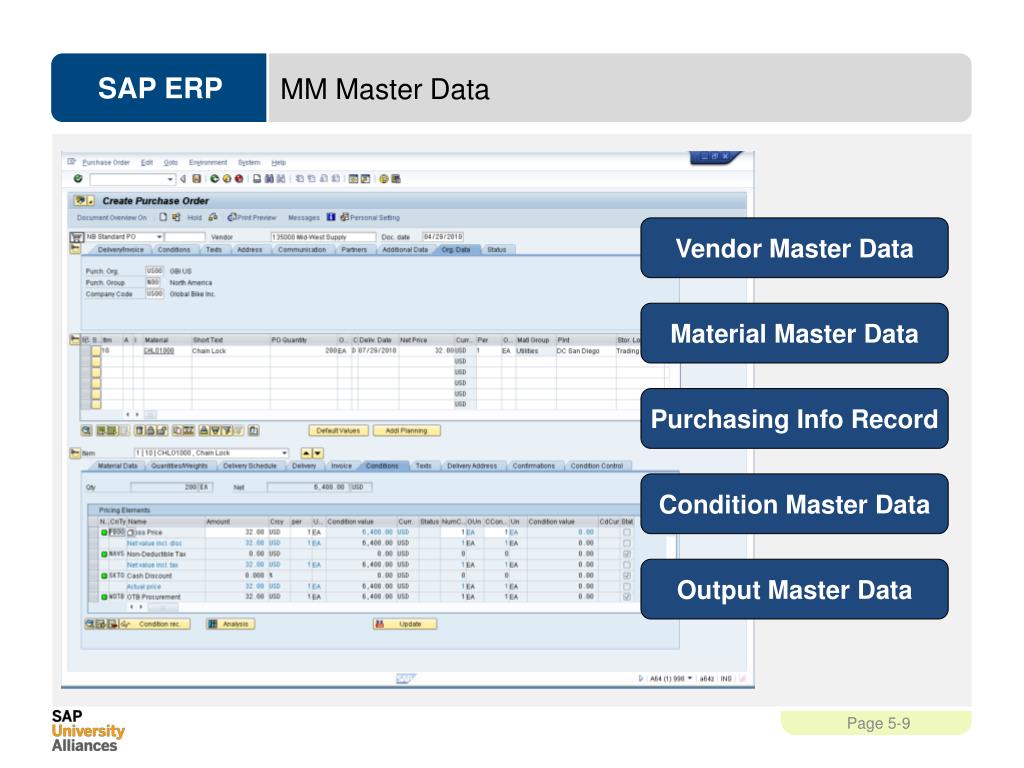This screenshot has width=1024, height=768.
Task: Toggle Stat checkbox for Cash Discount row
Action: [x=627, y=576]
